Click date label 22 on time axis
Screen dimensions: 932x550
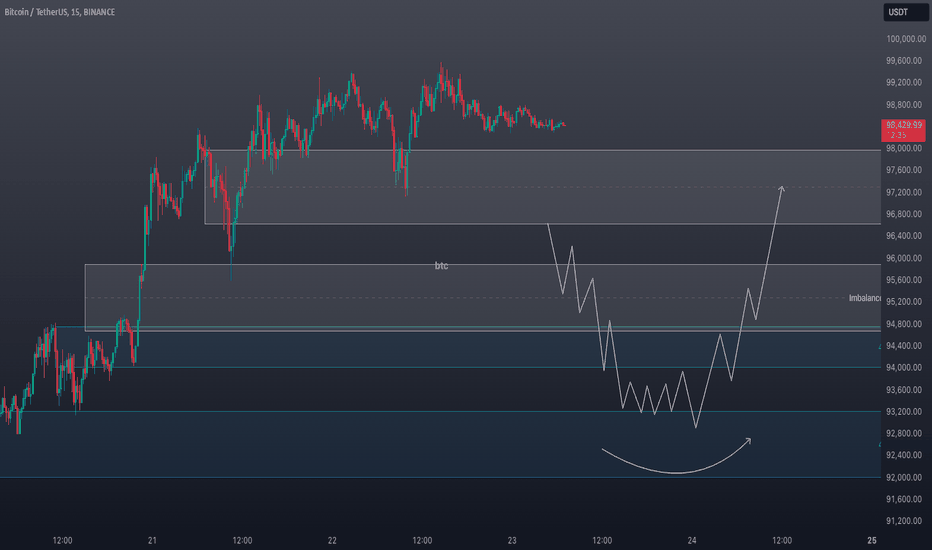click(332, 540)
